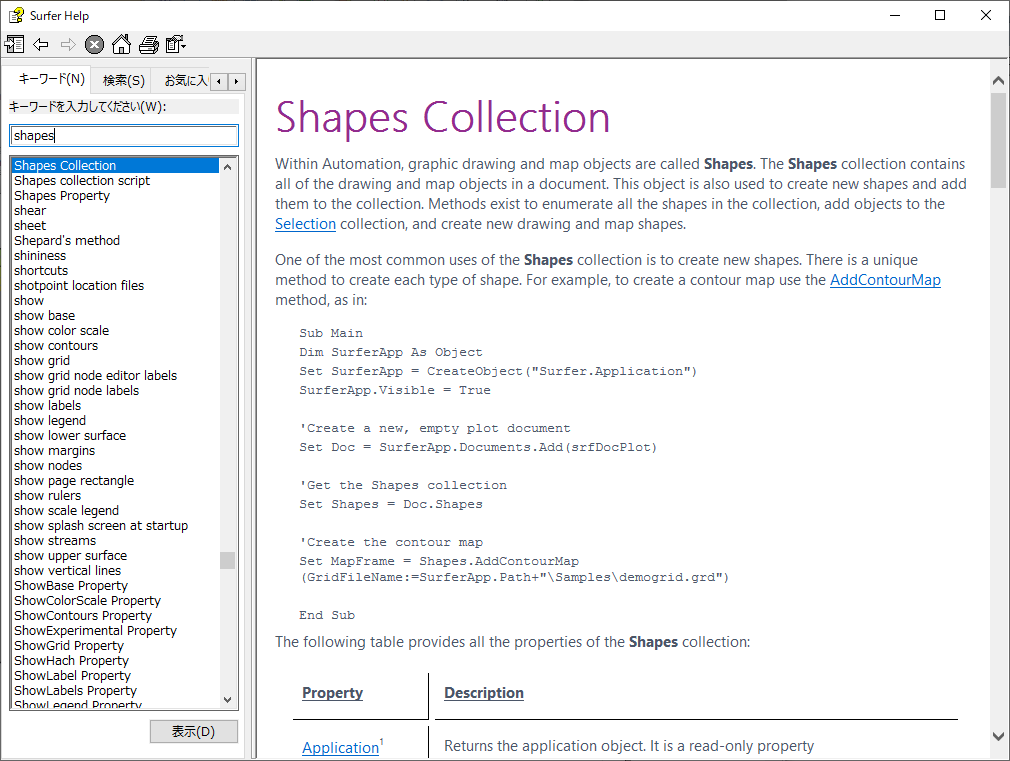Print the current help topic
This screenshot has width=1010, height=761.
(x=148, y=44)
